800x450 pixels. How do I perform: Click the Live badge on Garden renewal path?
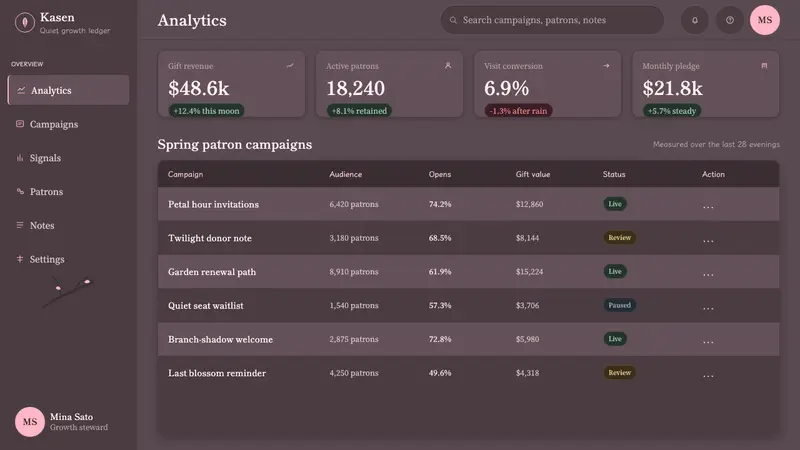pos(615,271)
